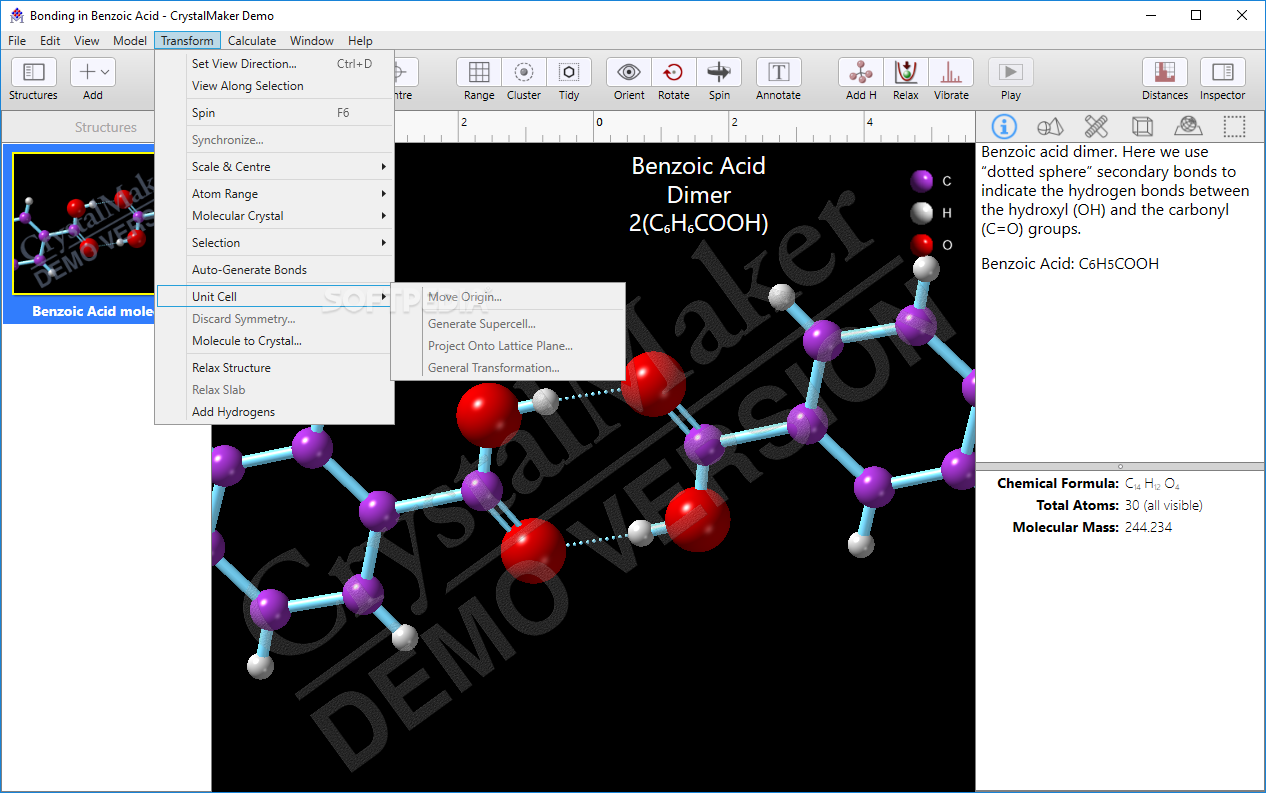The height and width of the screenshot is (793, 1266).
Task: Open the View menu
Action: (x=87, y=41)
